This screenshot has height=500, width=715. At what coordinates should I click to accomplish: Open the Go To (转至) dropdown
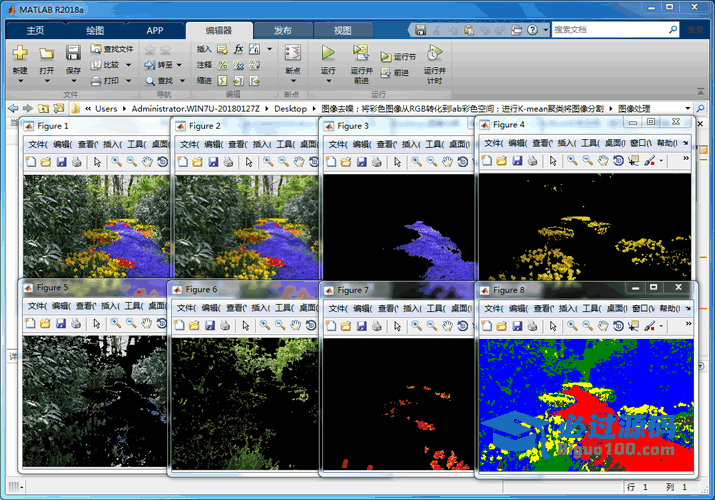(x=179, y=65)
